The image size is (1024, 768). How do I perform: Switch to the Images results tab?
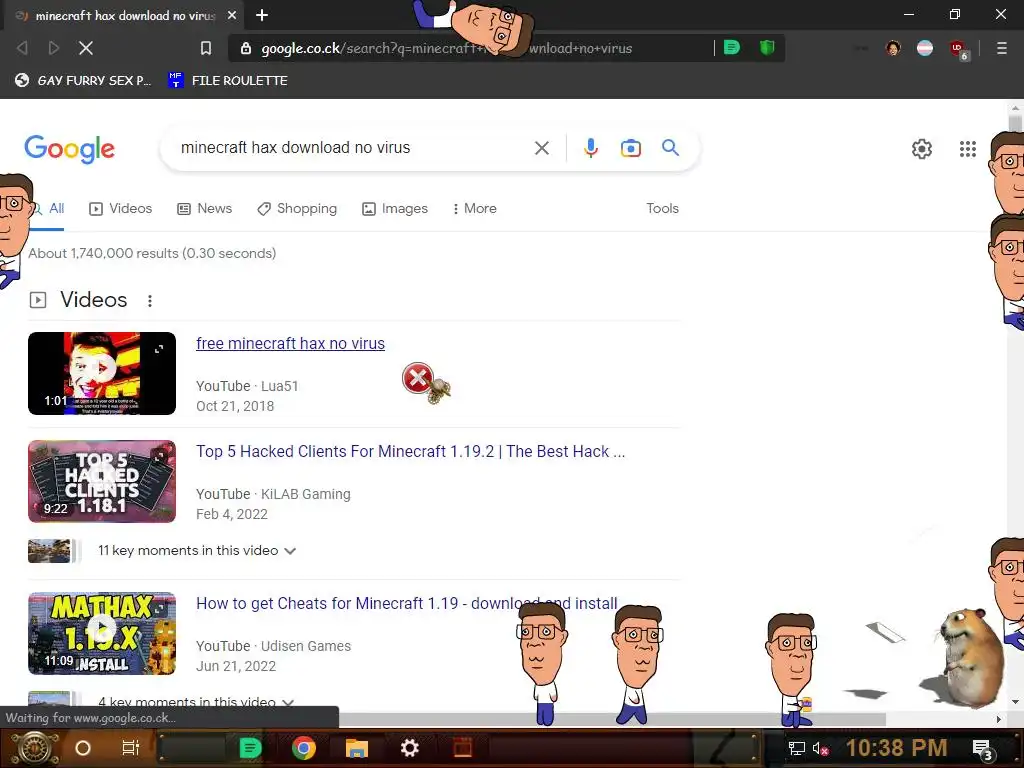tap(395, 208)
